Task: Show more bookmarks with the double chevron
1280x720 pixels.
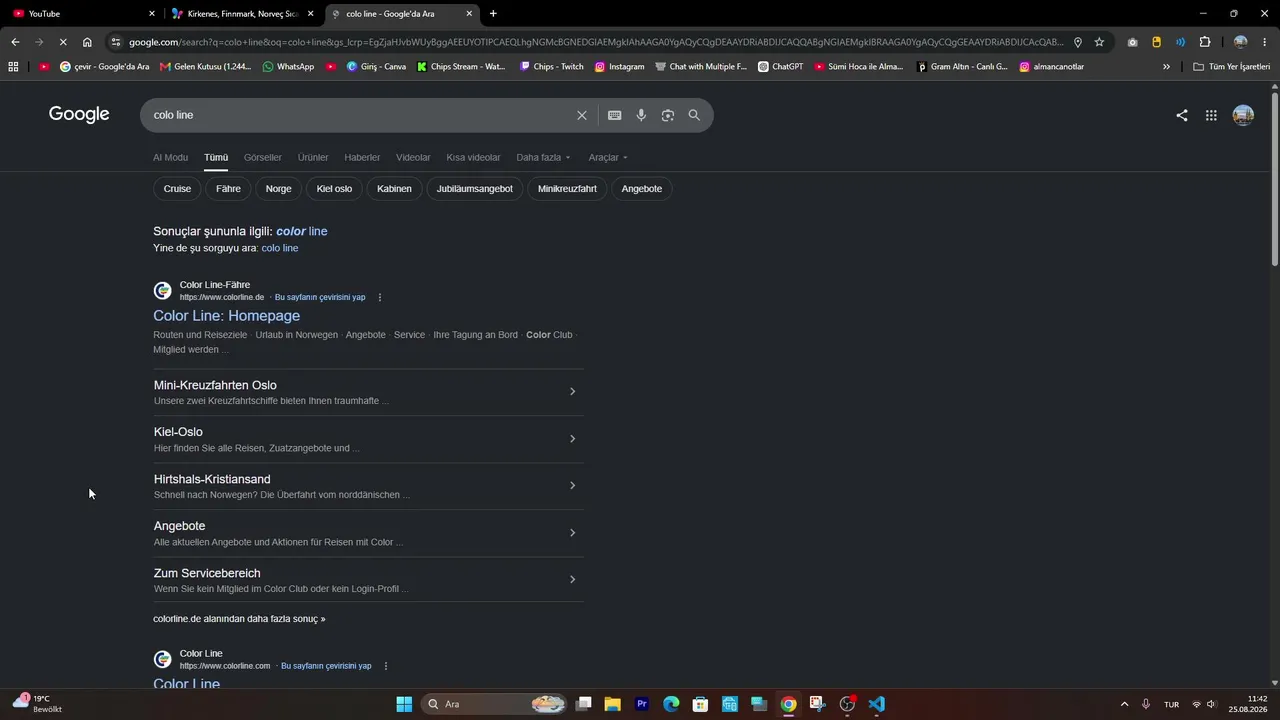Action: pyautogui.click(x=1166, y=67)
